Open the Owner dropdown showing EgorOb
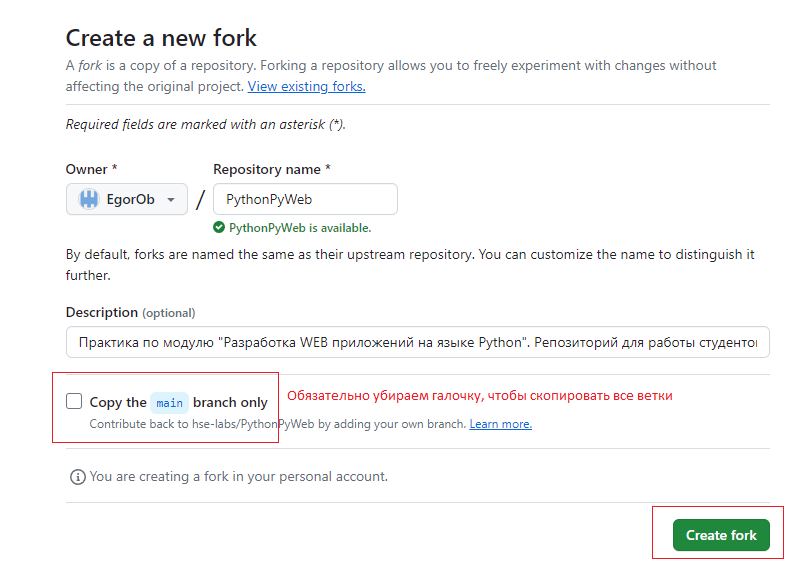 126,199
